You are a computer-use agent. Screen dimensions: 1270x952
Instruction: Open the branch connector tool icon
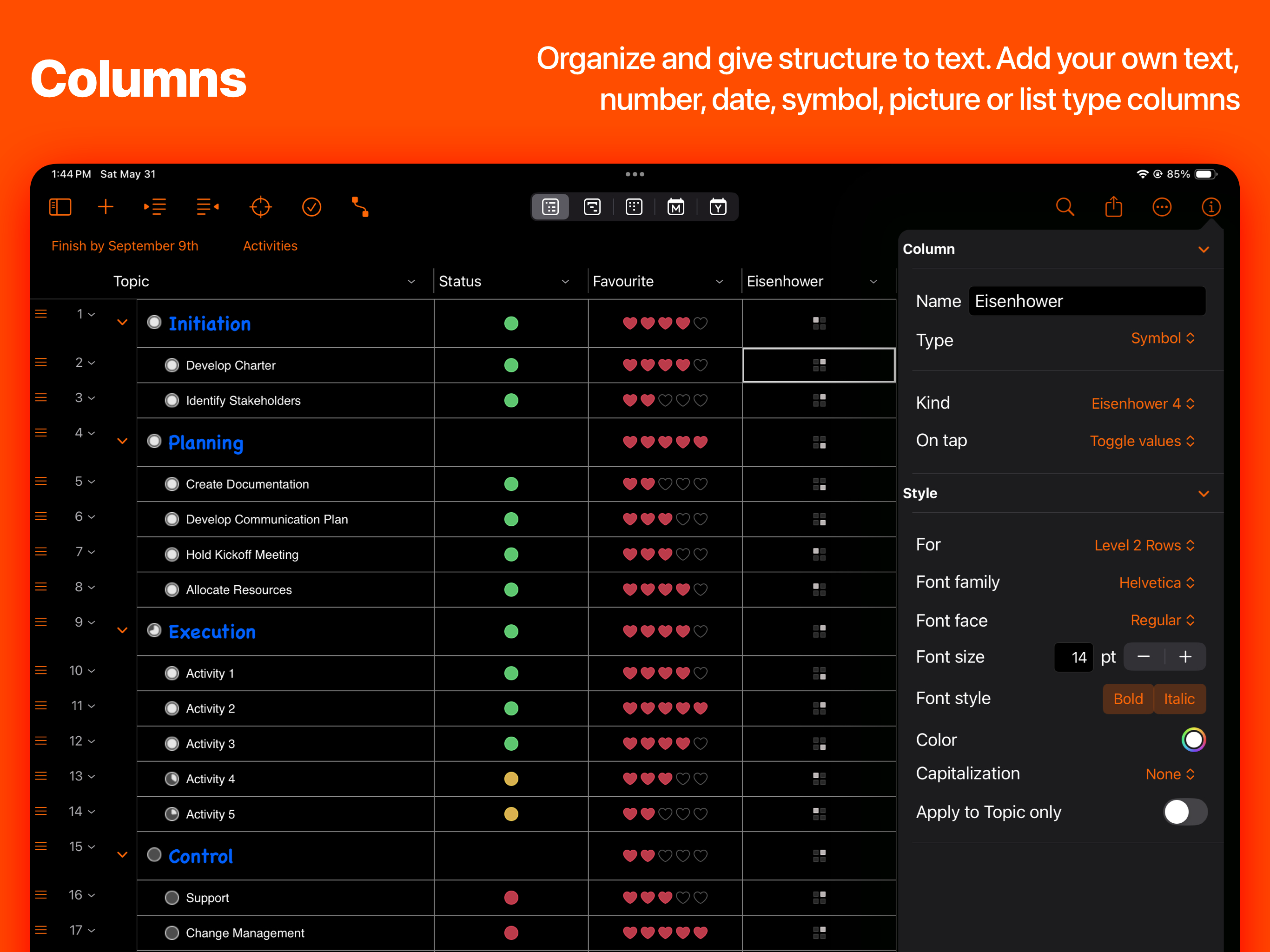[x=360, y=207]
